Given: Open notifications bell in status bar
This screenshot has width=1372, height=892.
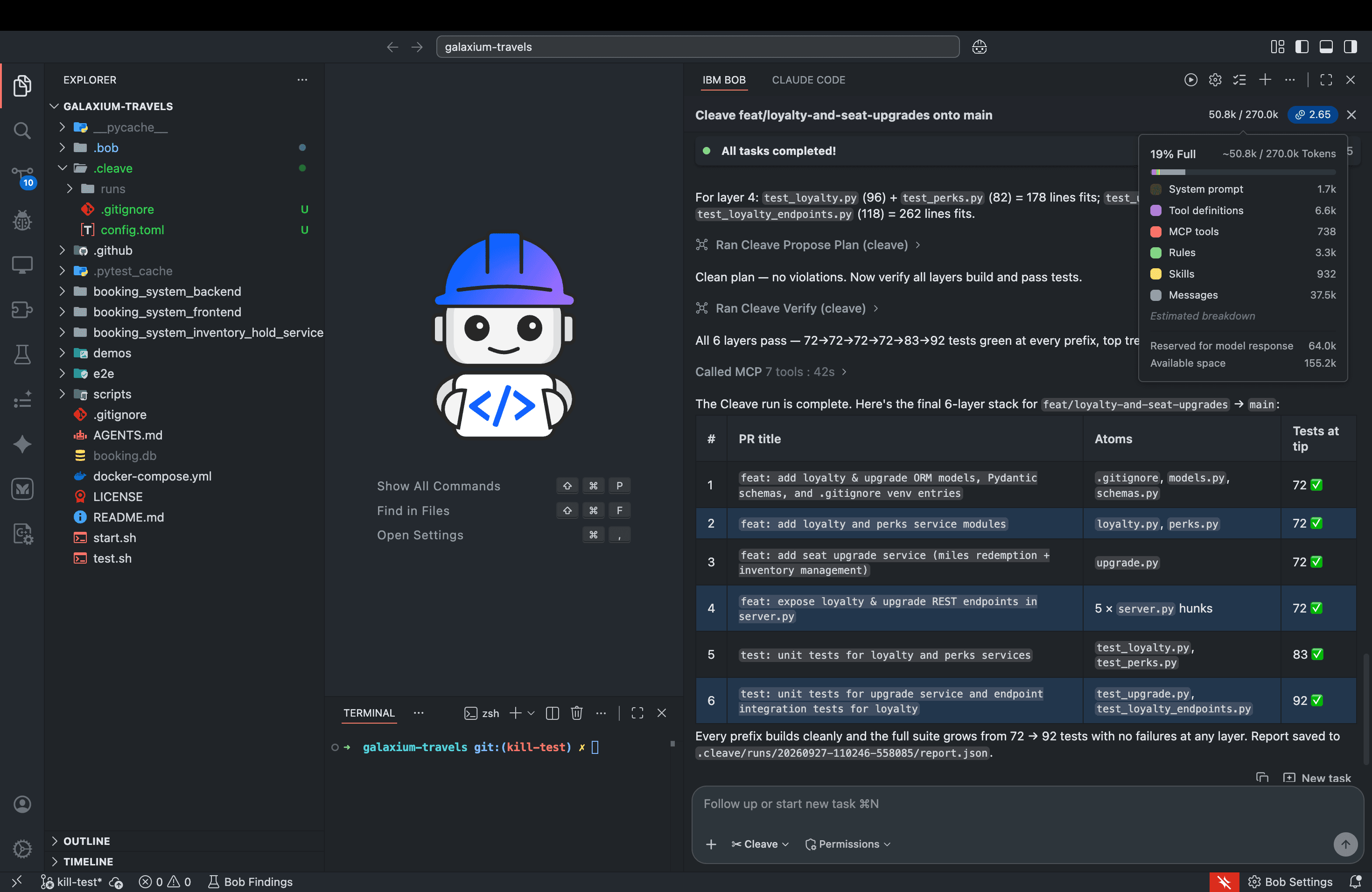Looking at the screenshot, I should (x=1355, y=882).
